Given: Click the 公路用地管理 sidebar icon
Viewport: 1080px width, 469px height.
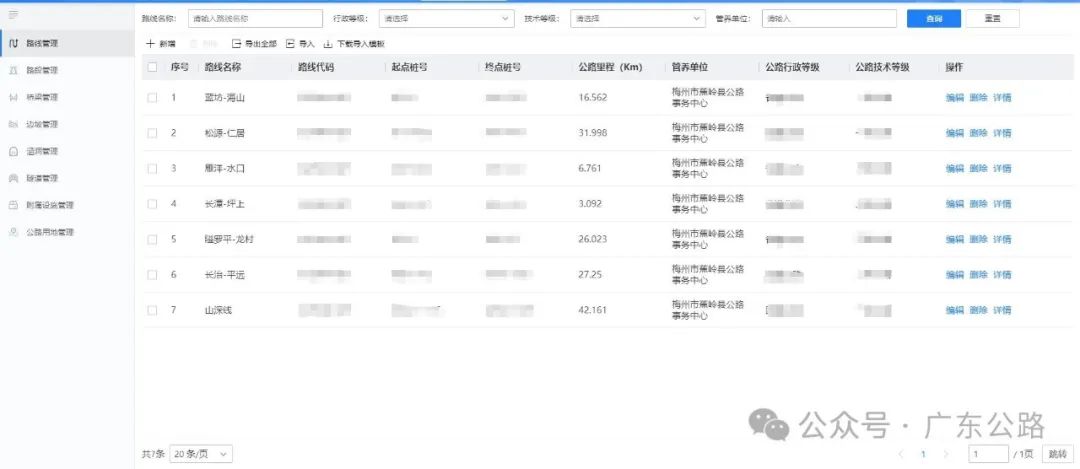Looking at the screenshot, I should [14, 232].
